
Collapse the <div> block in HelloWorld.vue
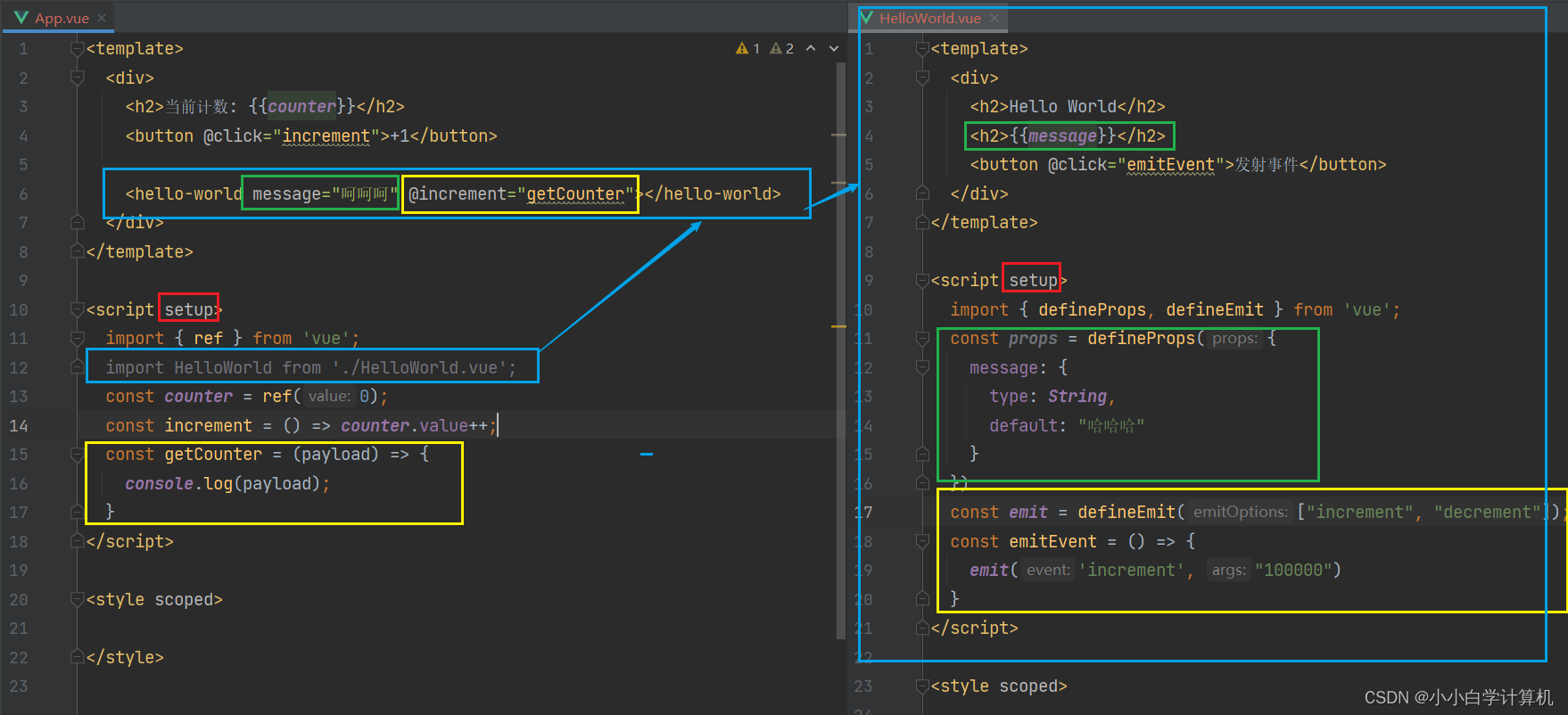click(x=922, y=78)
